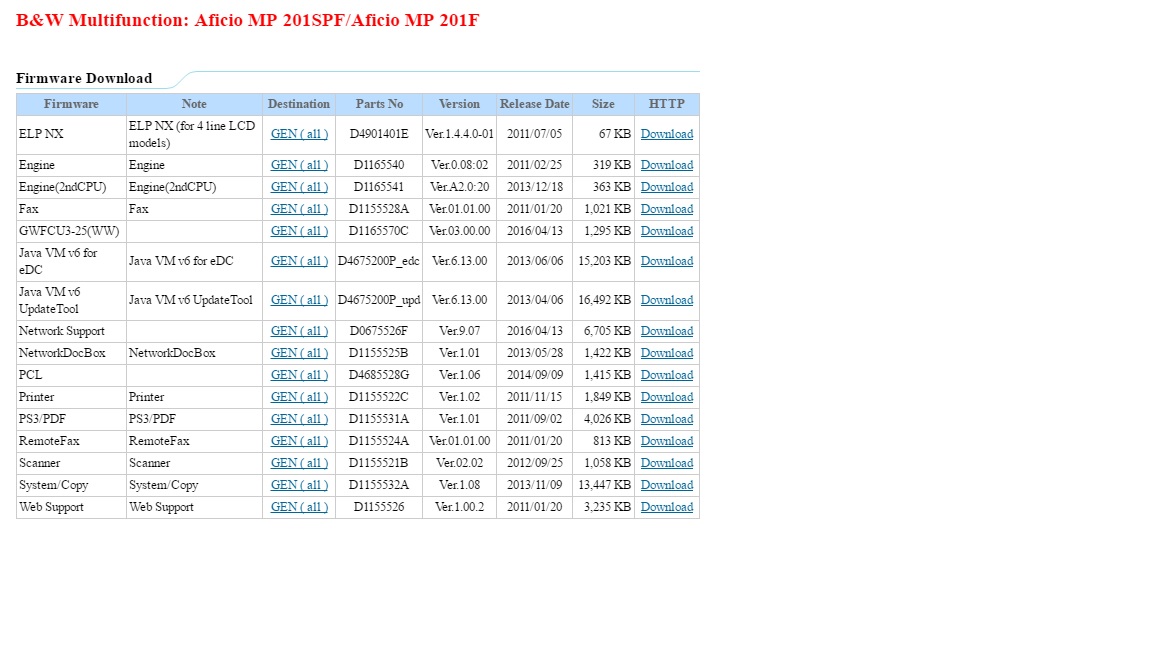Open GEN ( all ) for System/Copy
1152x648 pixels.
(x=299, y=485)
